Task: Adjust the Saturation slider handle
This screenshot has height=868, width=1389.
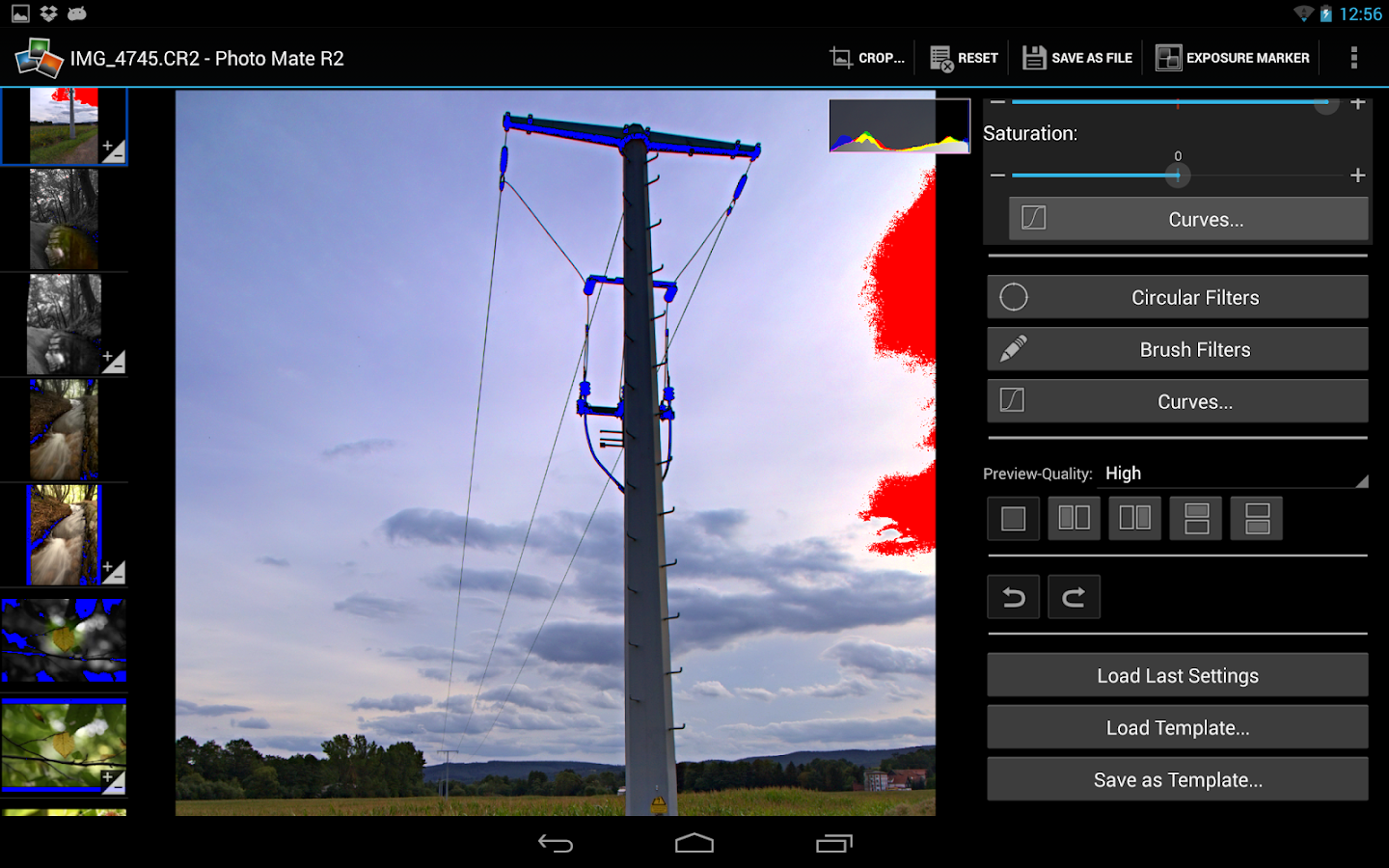Action: [1177, 175]
